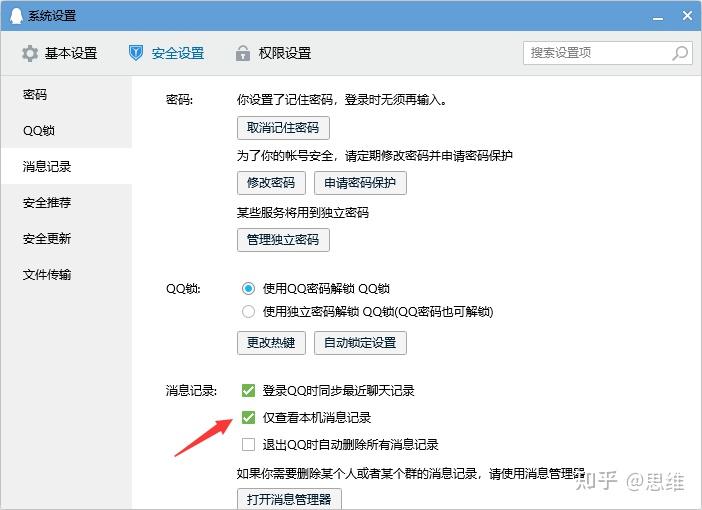Uncheck 仅查看本机消息记录
This screenshot has height=510, width=702.
tap(248, 417)
